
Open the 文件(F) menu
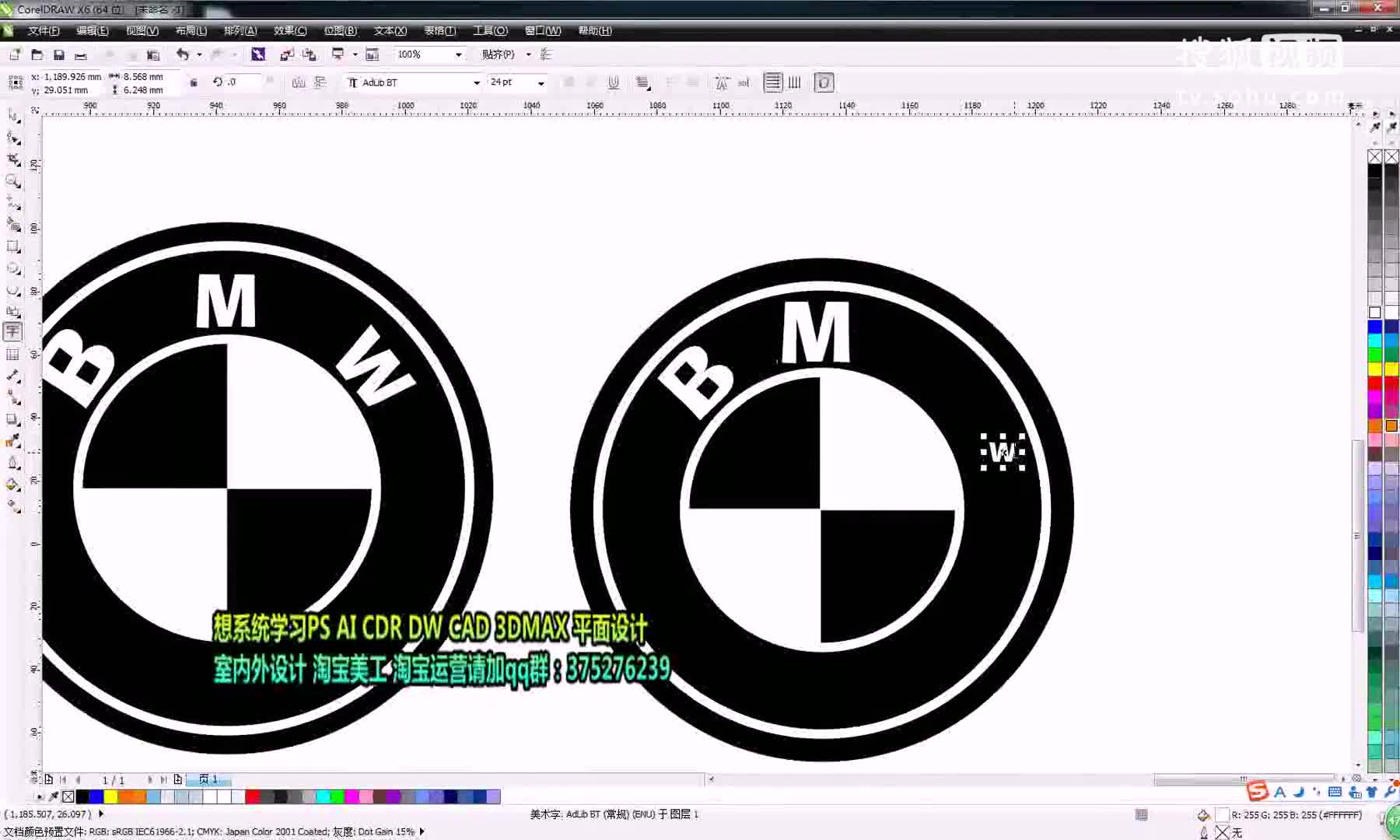(44, 31)
